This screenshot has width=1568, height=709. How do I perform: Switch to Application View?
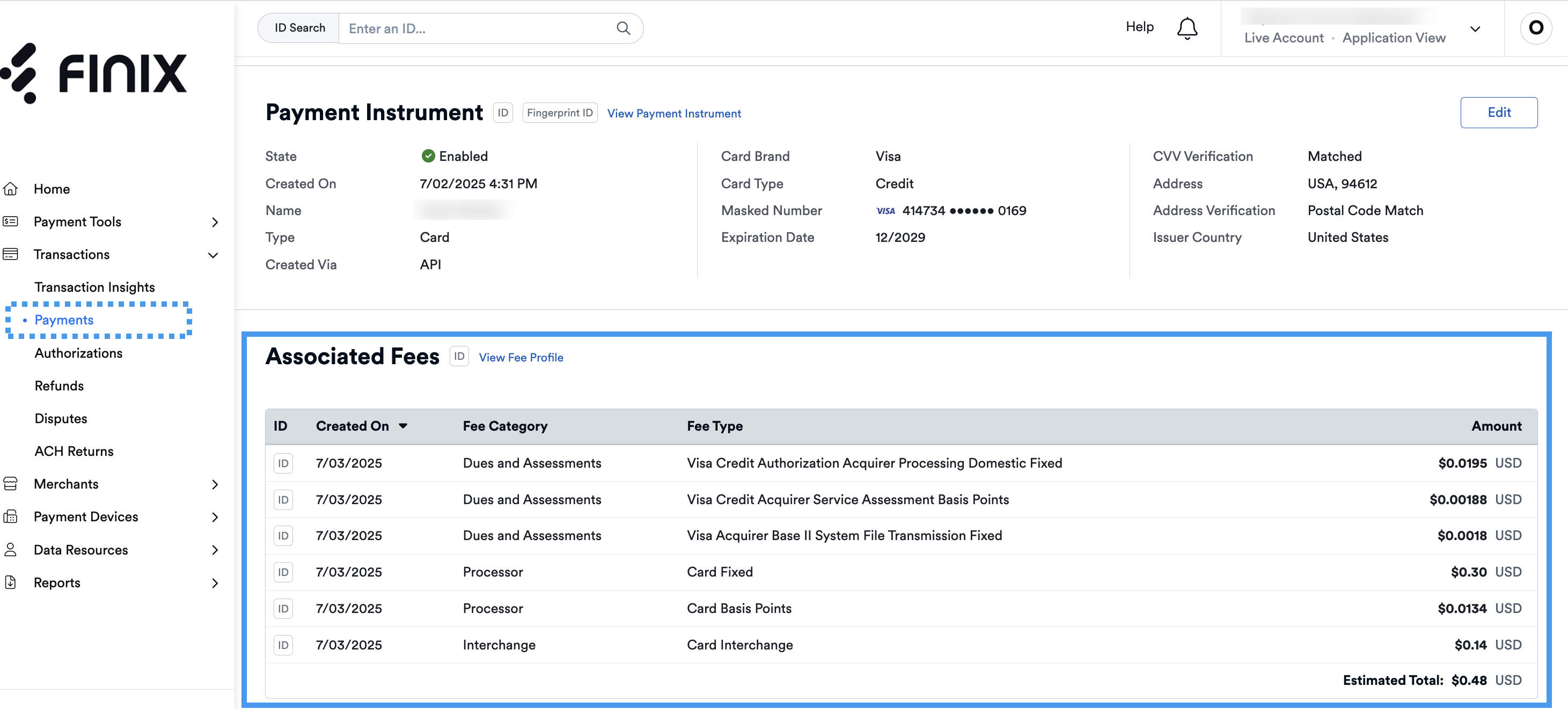pos(1394,38)
